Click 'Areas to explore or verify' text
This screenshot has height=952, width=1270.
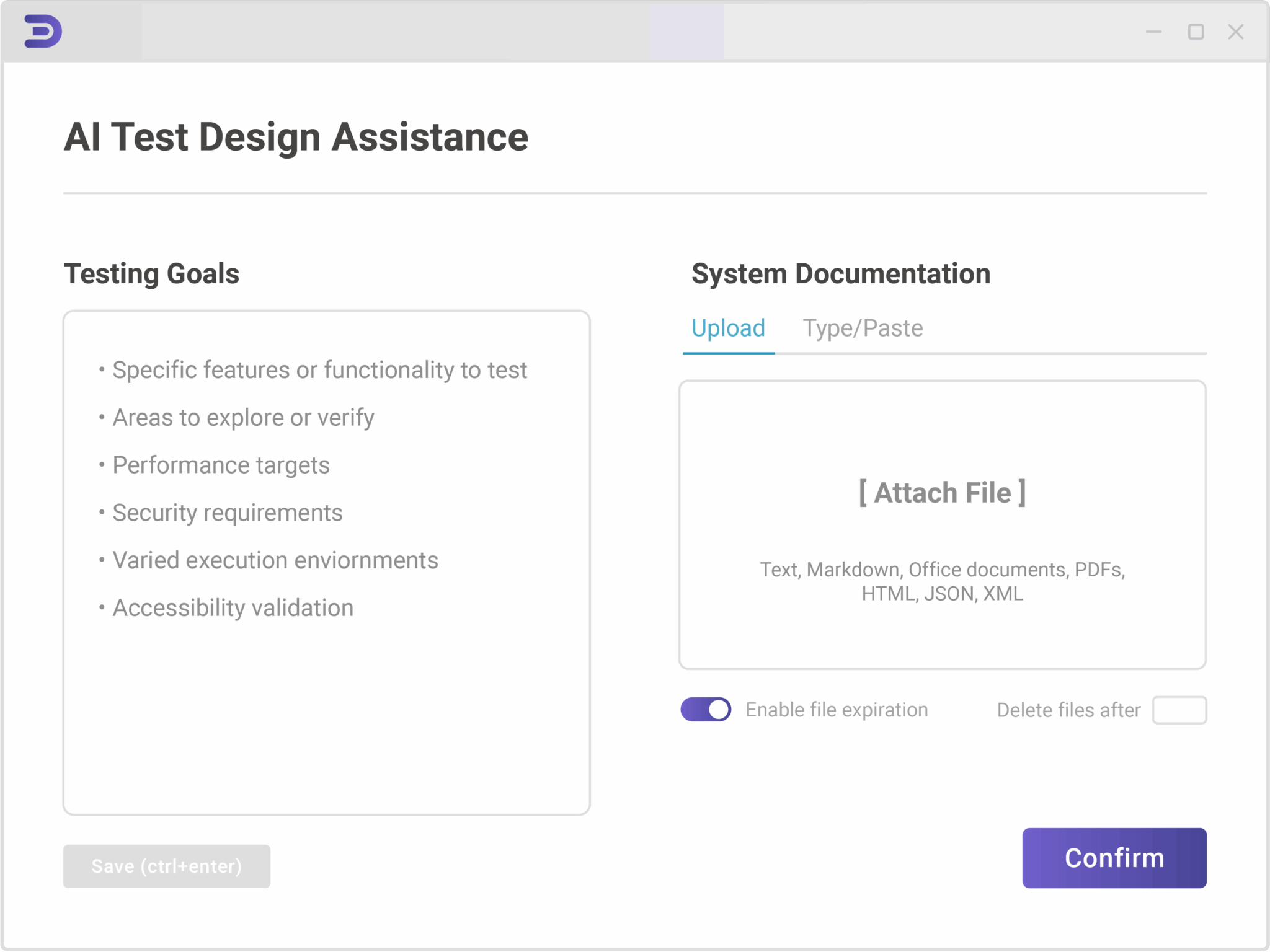point(243,418)
